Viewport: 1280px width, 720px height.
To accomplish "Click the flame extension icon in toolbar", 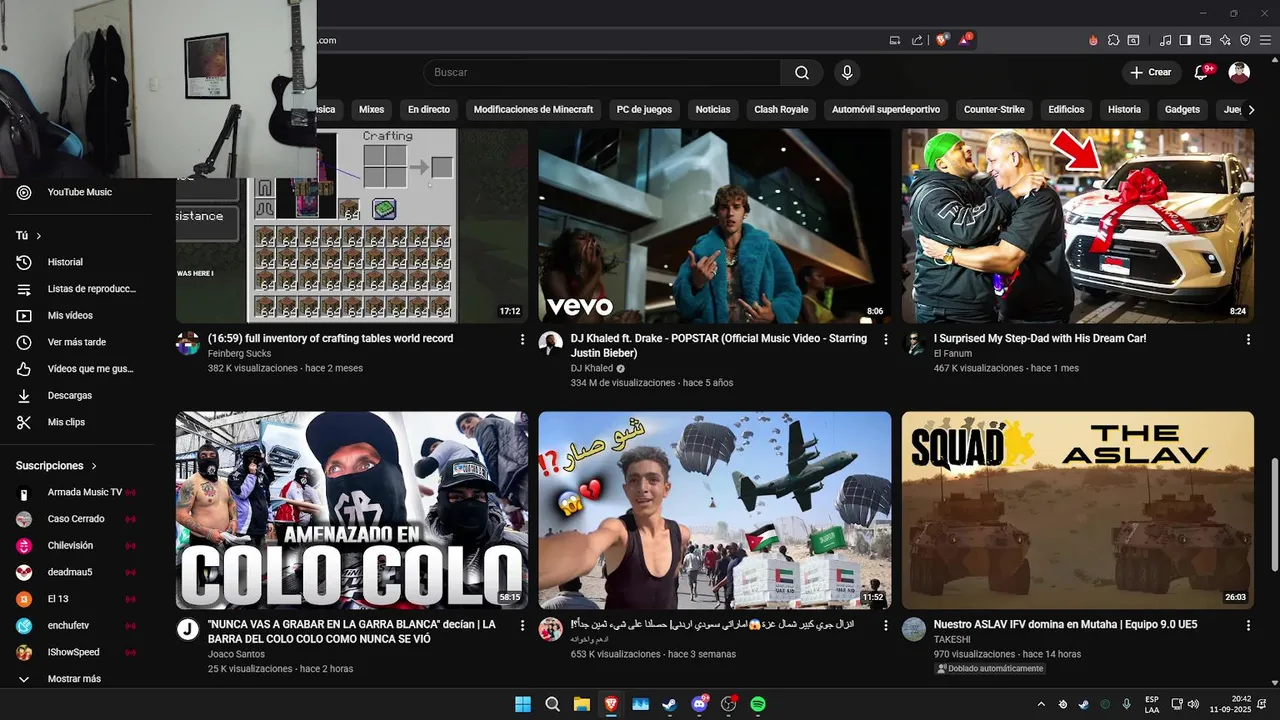I will (x=1093, y=40).
